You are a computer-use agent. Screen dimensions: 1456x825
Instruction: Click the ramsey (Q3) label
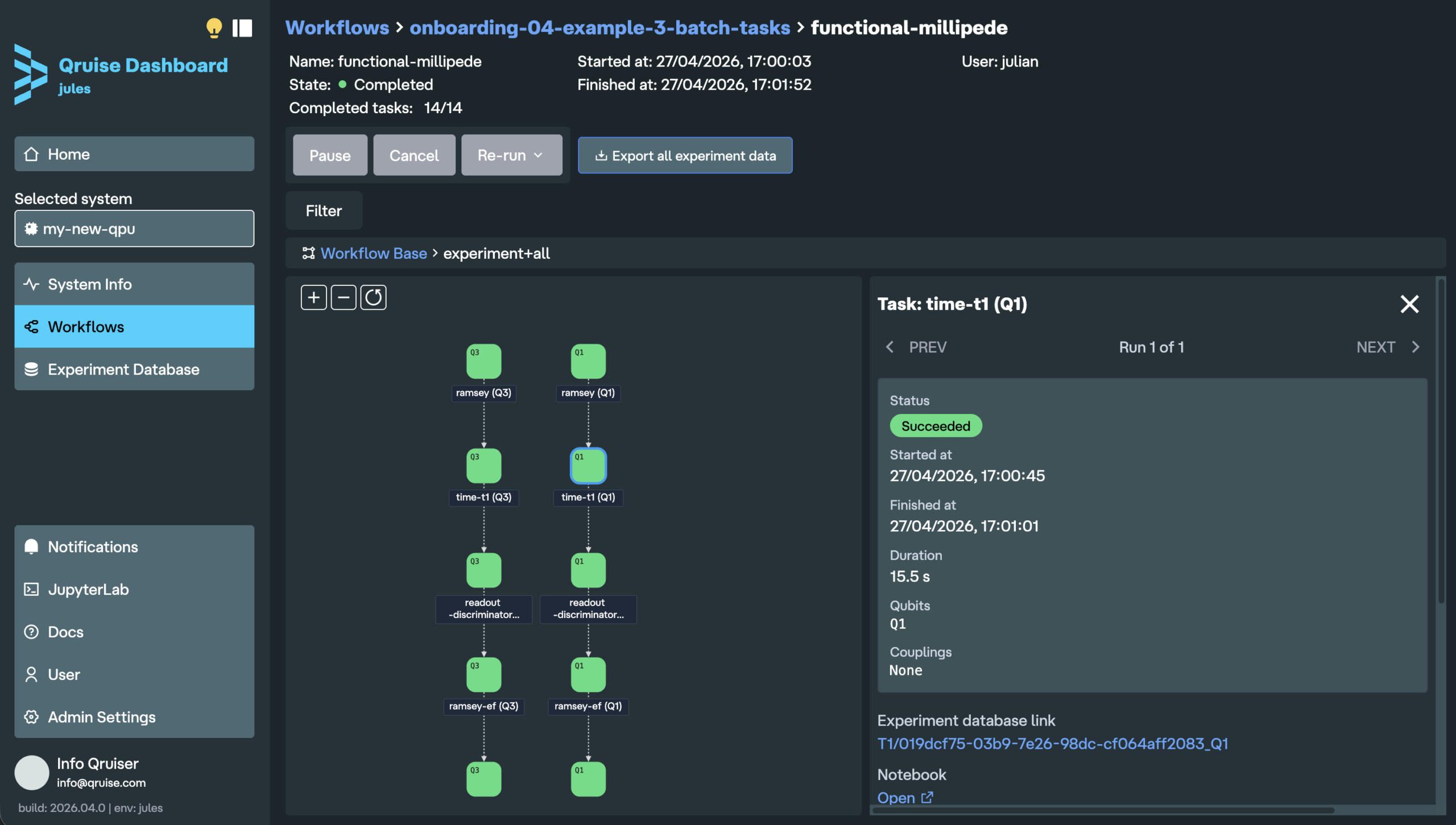coord(483,393)
